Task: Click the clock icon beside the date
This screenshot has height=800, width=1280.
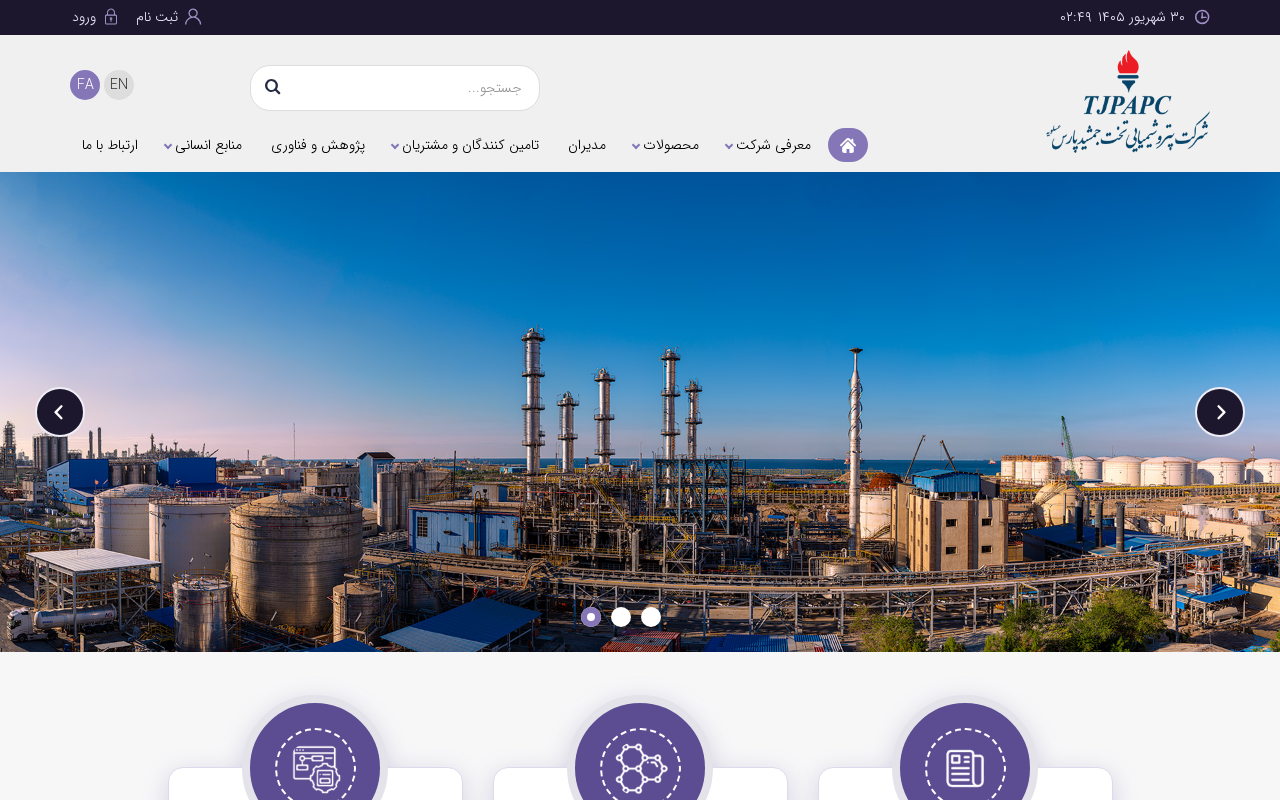Action: [1202, 17]
